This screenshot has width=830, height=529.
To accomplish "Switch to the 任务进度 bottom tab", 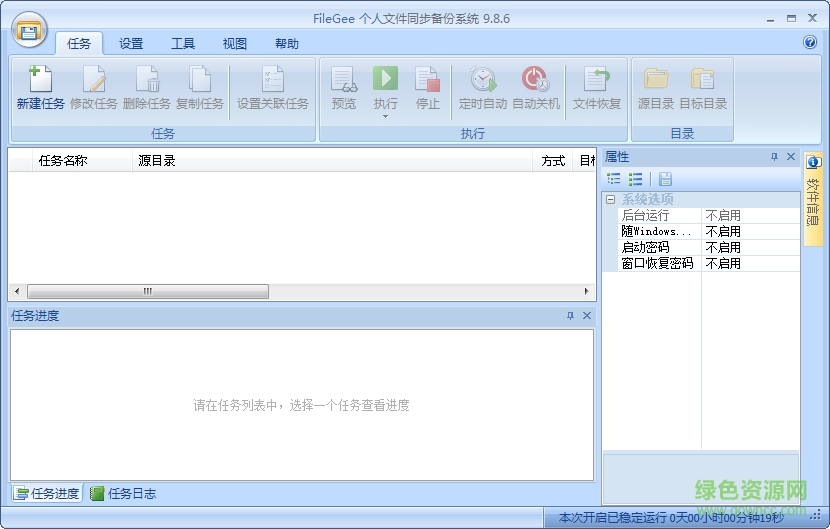I will pyautogui.click(x=47, y=494).
